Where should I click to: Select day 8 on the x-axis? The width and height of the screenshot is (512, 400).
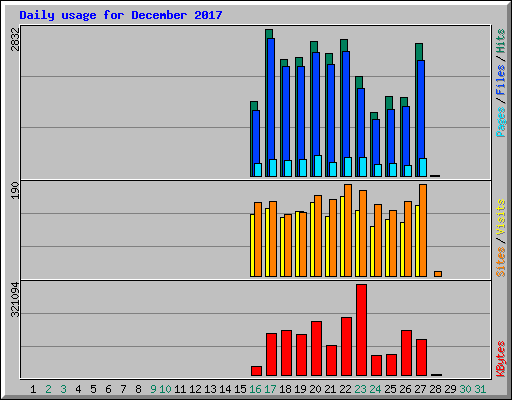[138, 389]
